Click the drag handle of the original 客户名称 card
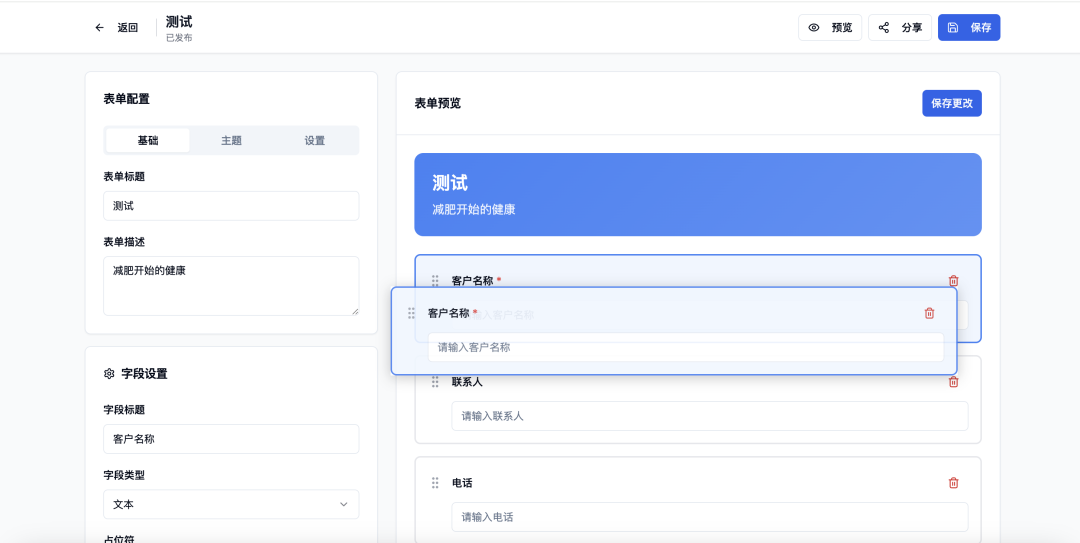This screenshot has width=1080, height=543. coord(435,280)
